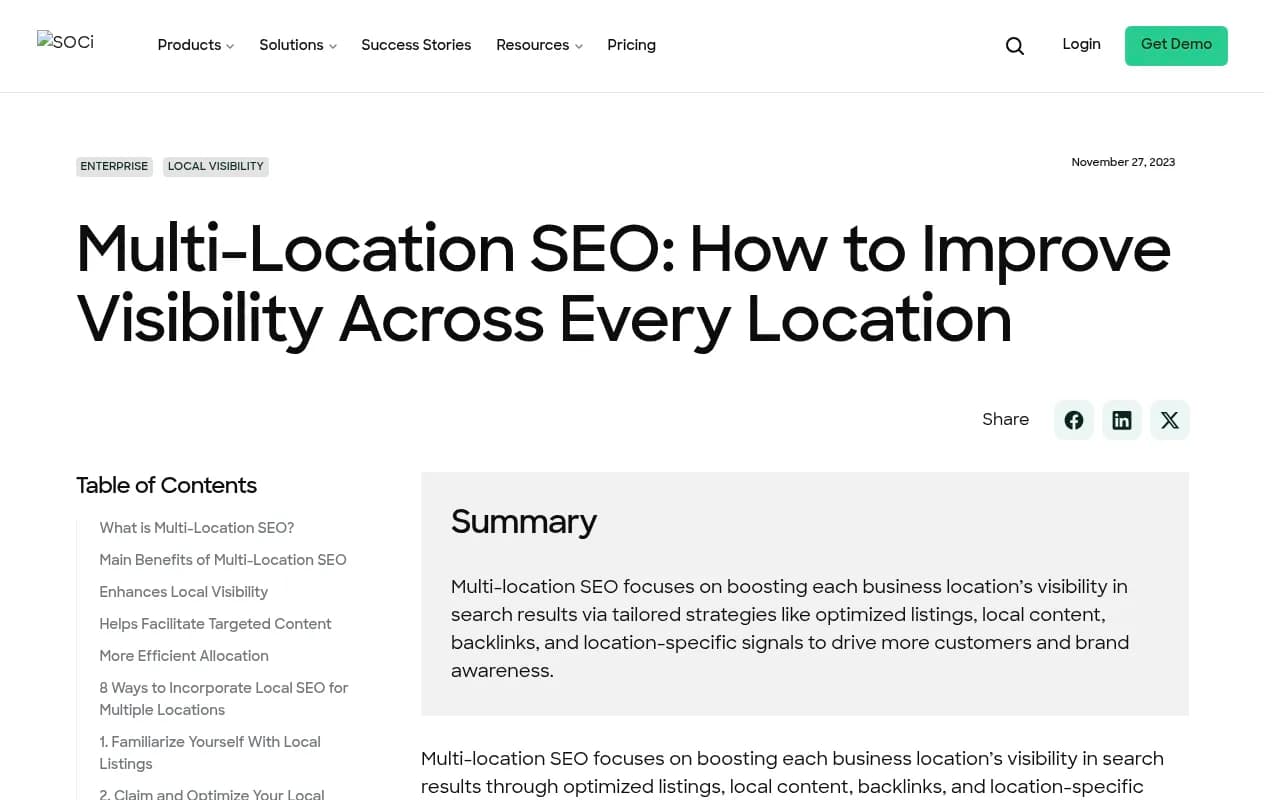Image resolution: width=1280 pixels, height=800 pixels.
Task: Select the LOCAL VISIBILITY category tag
Action: pos(216,167)
